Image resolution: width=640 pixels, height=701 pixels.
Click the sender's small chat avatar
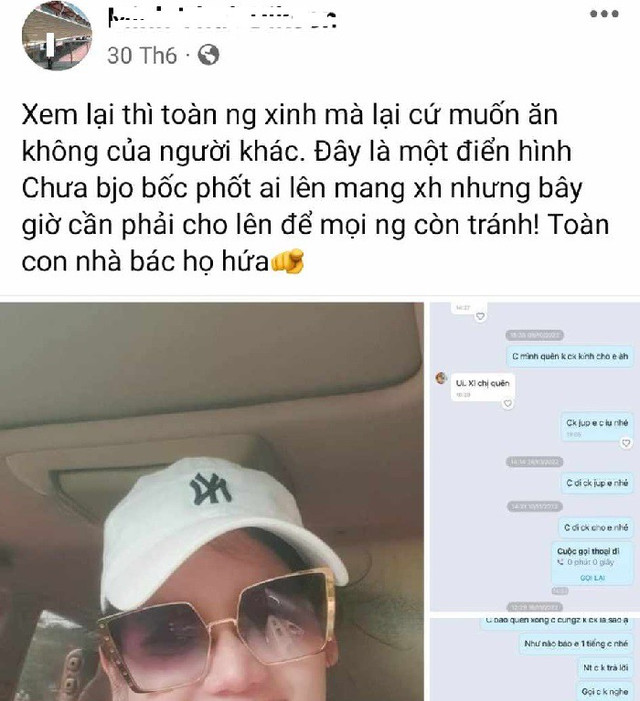(x=442, y=378)
